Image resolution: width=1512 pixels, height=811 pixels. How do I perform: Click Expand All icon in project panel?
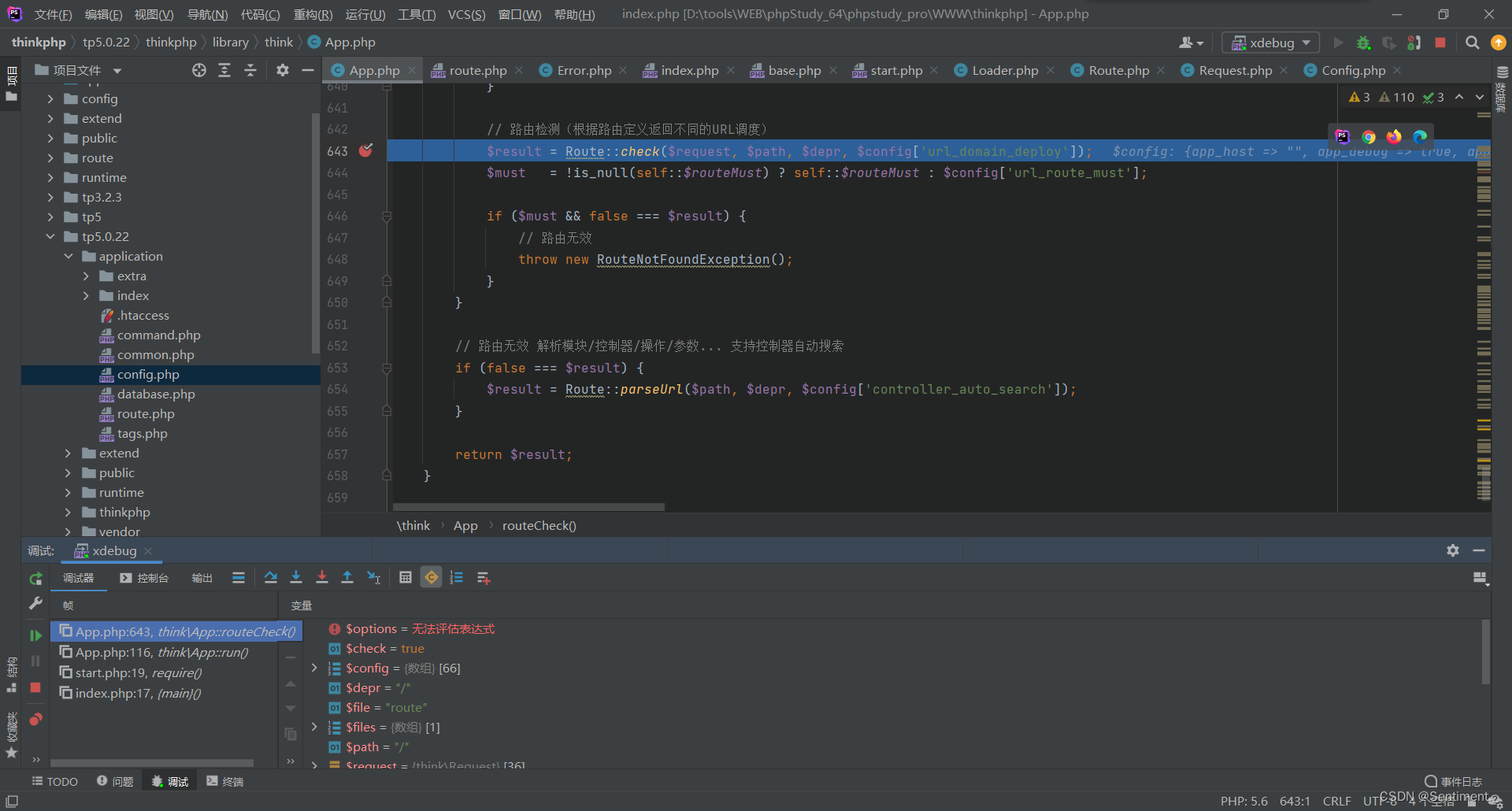coord(224,70)
